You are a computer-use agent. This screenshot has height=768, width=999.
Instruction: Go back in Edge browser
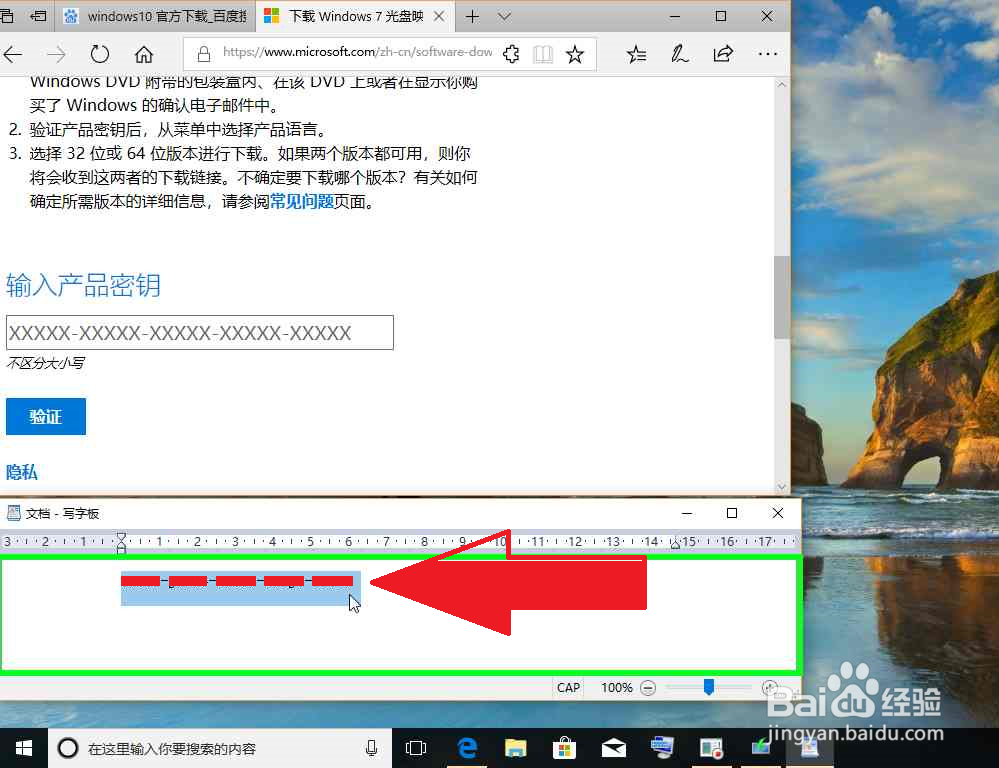[x=13, y=55]
